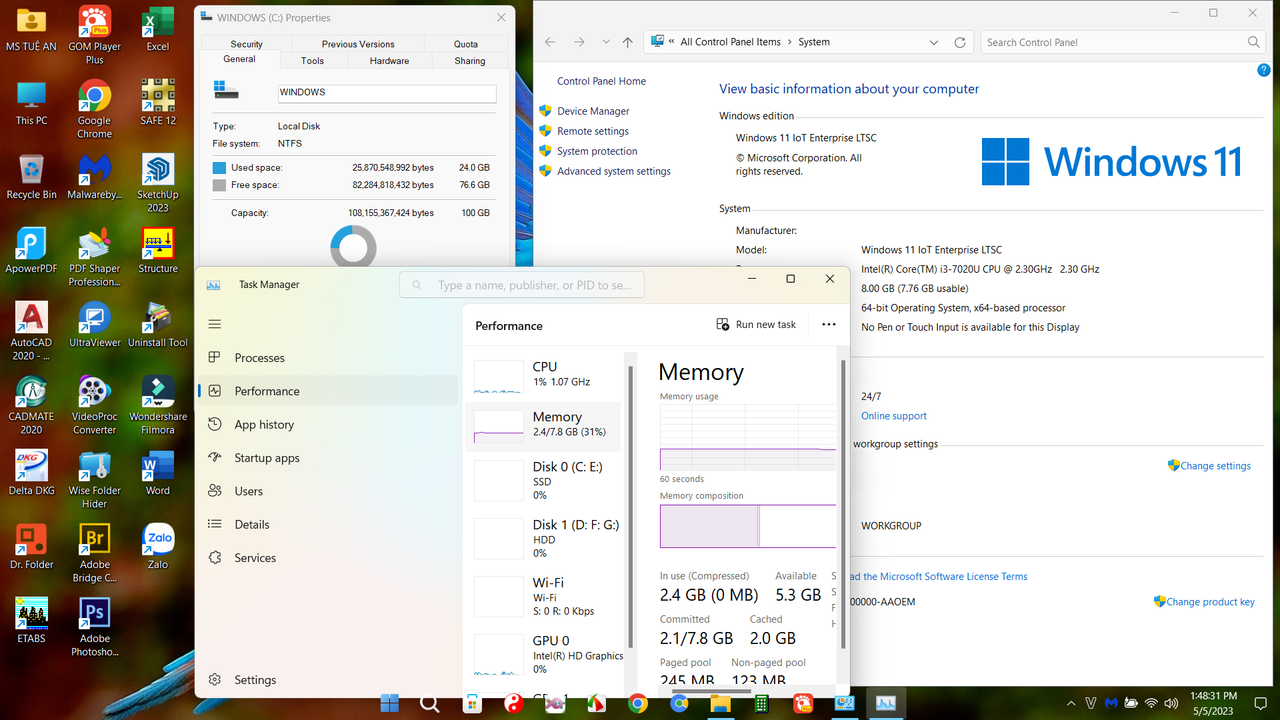Select the SketchUp 2023 desktop icon
This screenshot has width=1280, height=720.
158,183
